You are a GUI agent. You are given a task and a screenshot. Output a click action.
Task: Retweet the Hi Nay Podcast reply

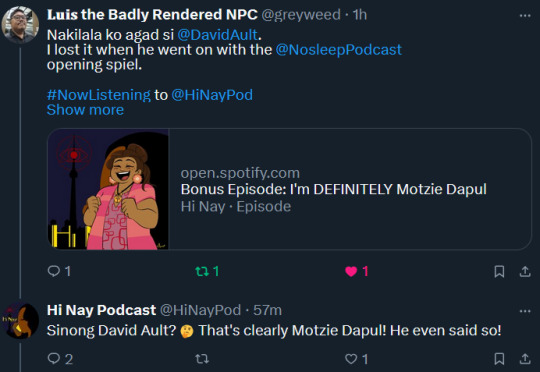tap(202, 359)
